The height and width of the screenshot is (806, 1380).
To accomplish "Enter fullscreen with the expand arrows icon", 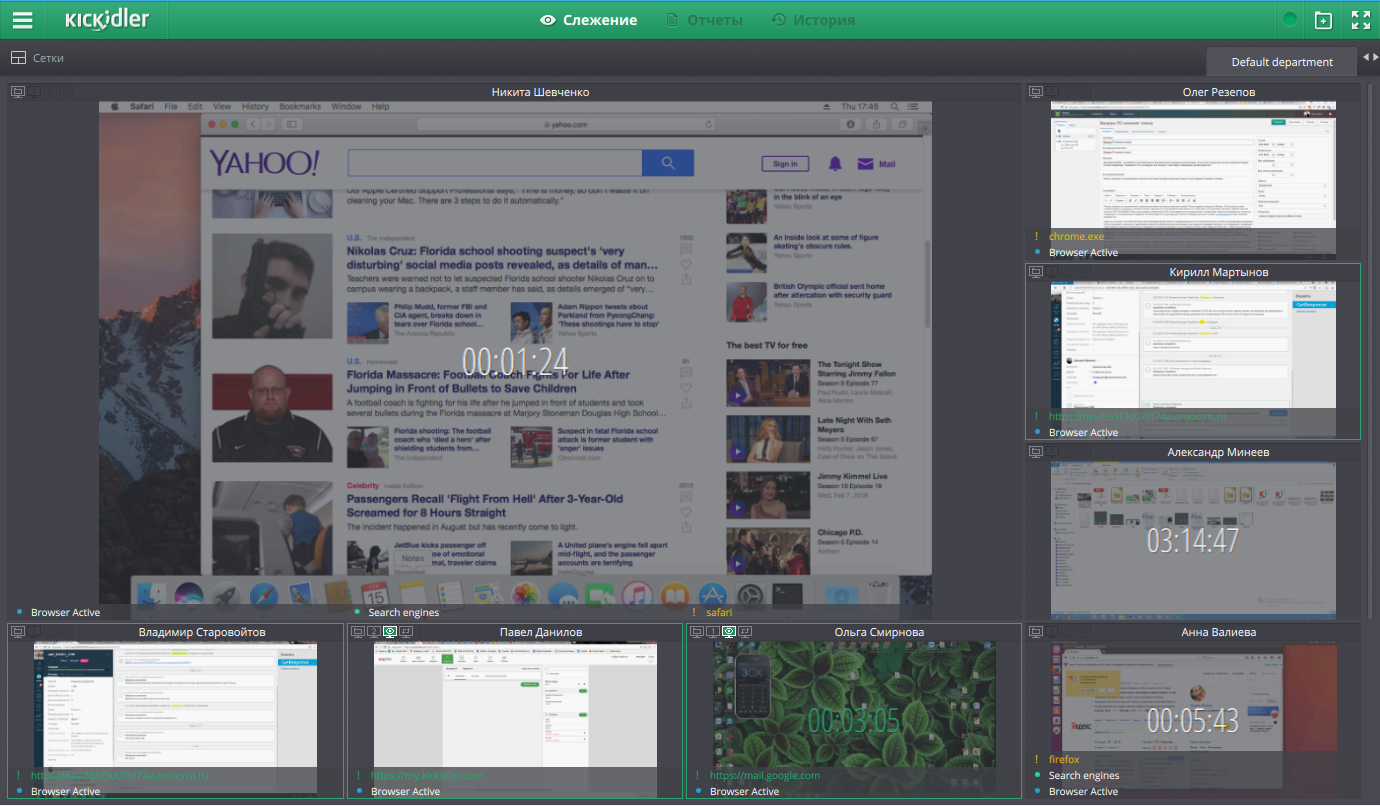I will click(1361, 20).
